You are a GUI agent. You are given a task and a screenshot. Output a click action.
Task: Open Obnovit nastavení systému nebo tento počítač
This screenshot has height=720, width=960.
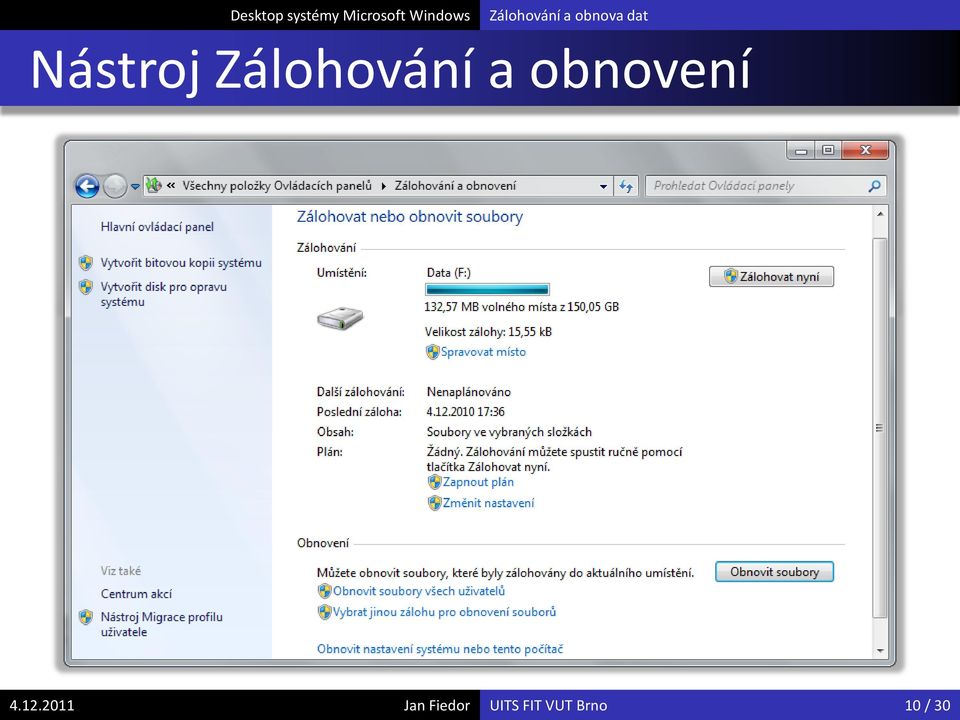point(440,649)
